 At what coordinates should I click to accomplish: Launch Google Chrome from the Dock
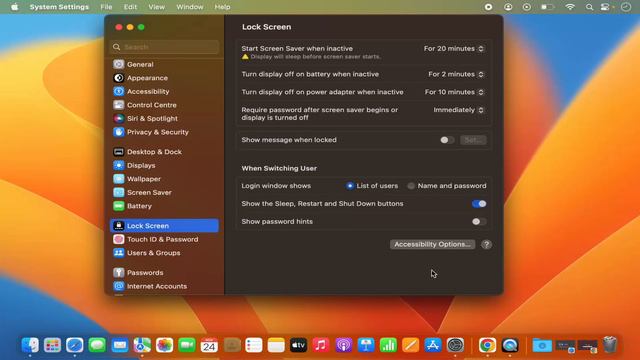487,345
